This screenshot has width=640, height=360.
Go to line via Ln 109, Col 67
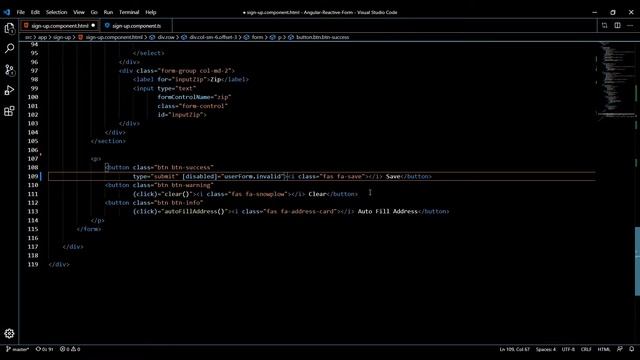pyautogui.click(x=514, y=349)
